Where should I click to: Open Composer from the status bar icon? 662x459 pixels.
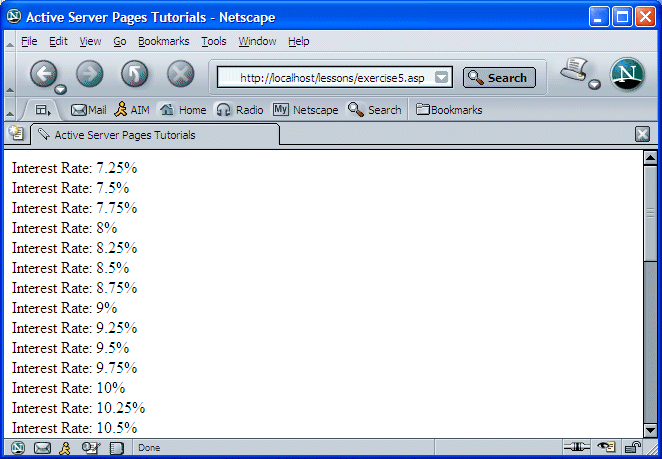pyautogui.click(x=91, y=448)
